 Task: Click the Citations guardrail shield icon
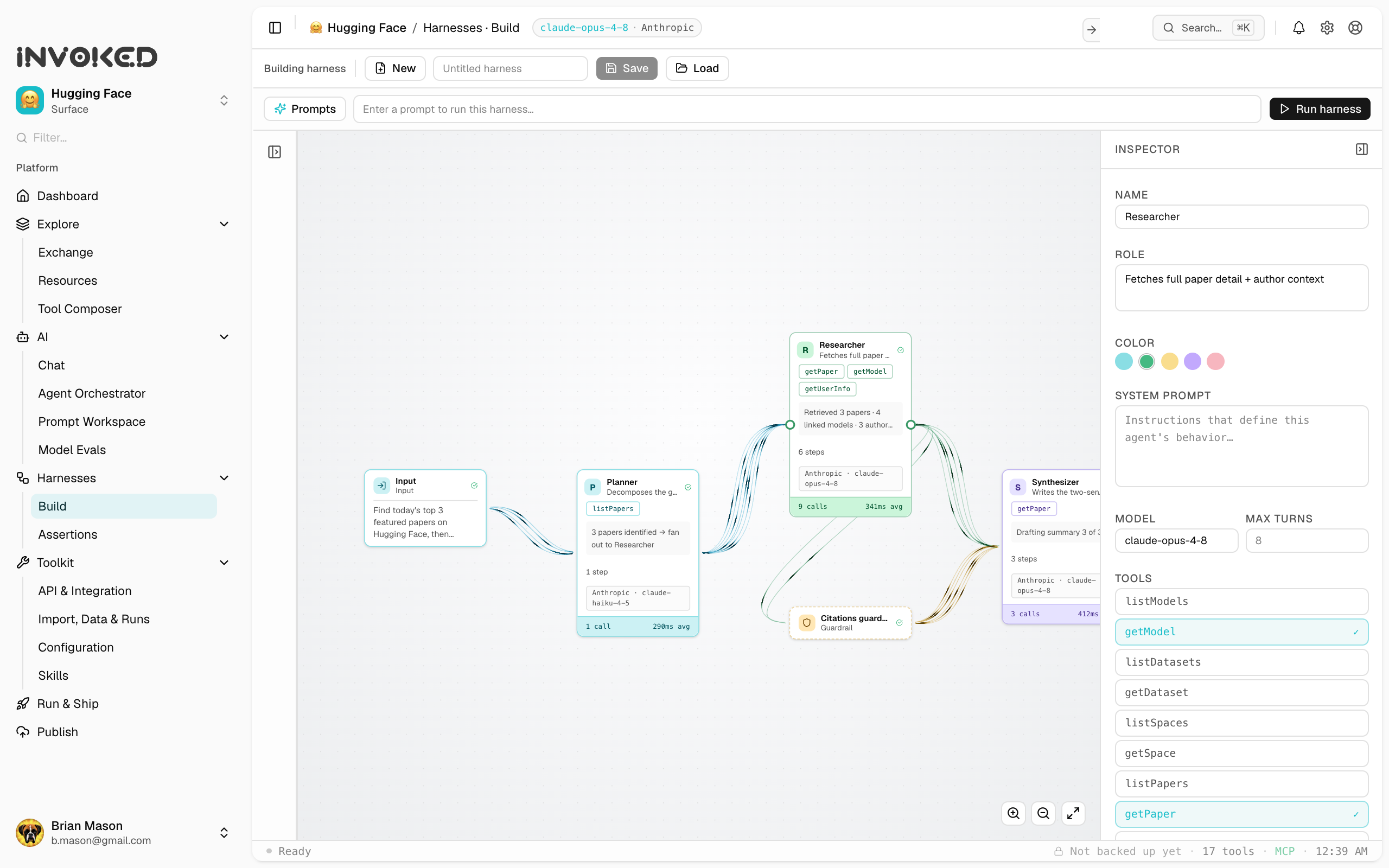tap(806, 622)
